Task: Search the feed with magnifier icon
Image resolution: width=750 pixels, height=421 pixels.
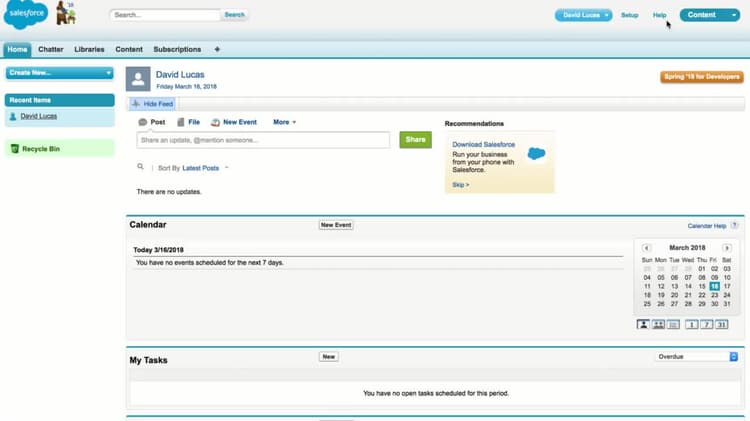Action: [x=140, y=166]
